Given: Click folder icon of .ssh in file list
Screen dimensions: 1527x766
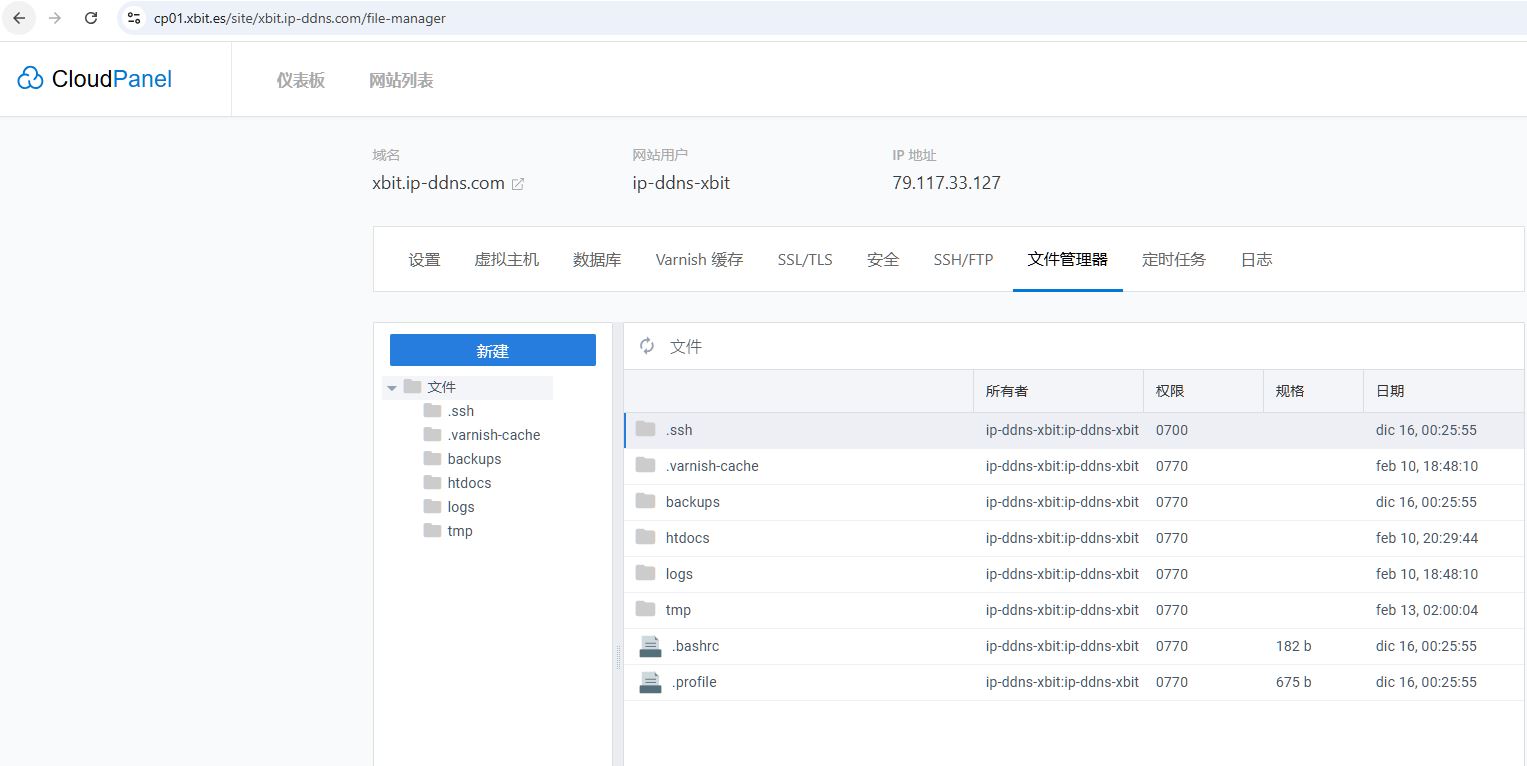Looking at the screenshot, I should click(x=646, y=429).
